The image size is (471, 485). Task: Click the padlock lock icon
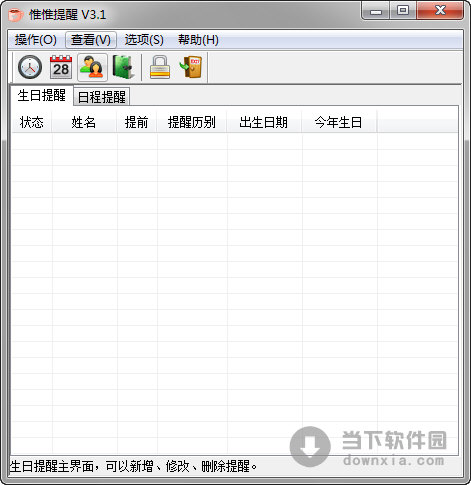160,67
